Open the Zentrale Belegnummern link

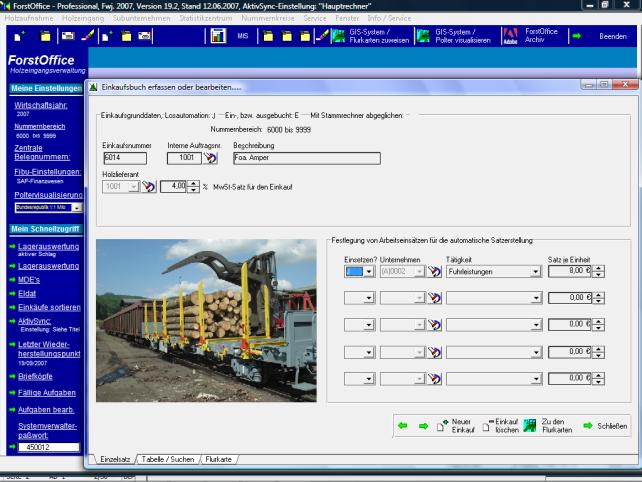tap(42, 152)
